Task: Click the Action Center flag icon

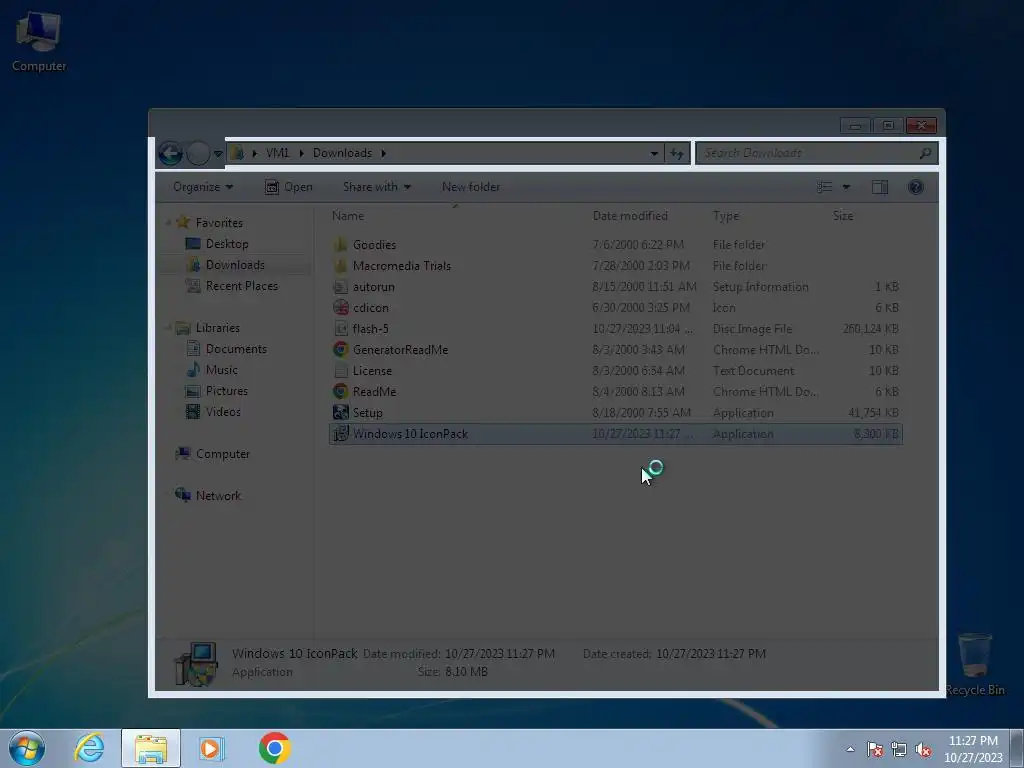Action: [x=875, y=749]
